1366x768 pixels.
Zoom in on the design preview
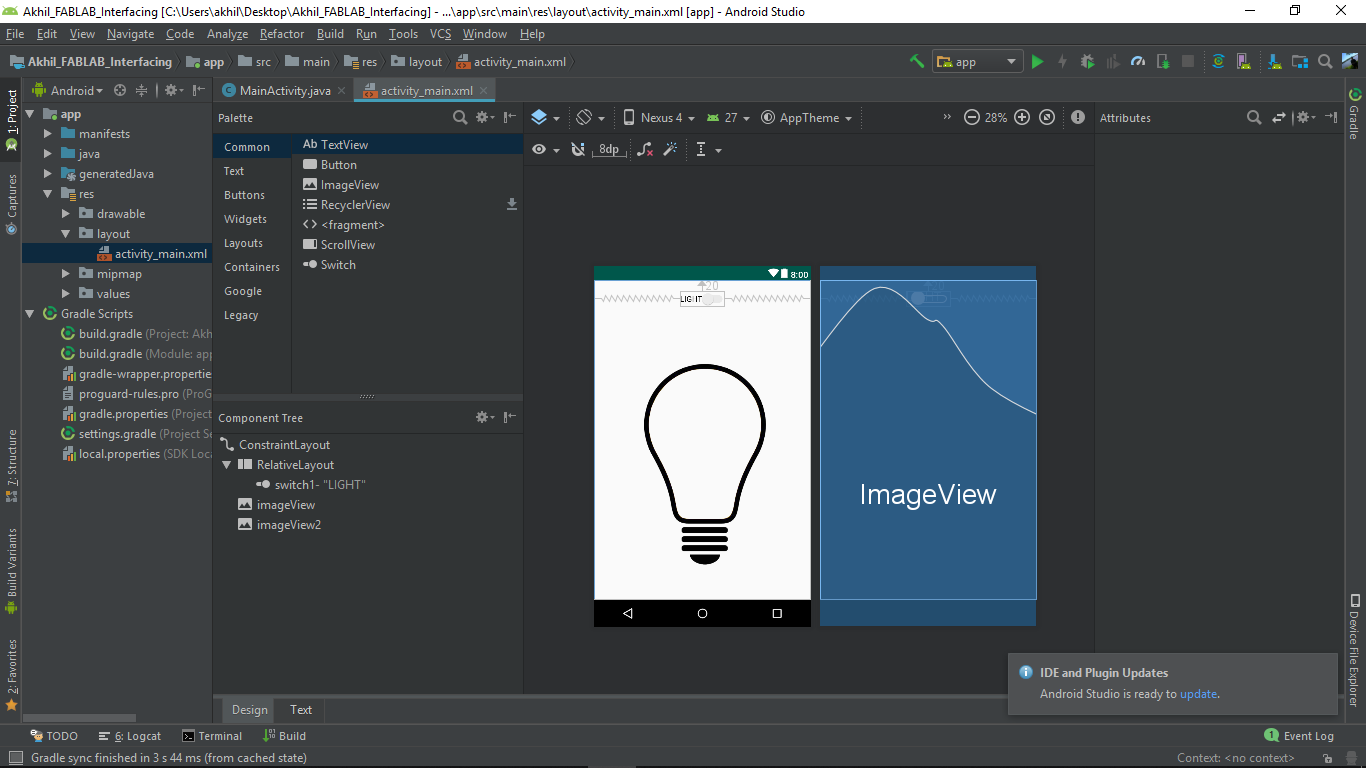coord(1022,118)
